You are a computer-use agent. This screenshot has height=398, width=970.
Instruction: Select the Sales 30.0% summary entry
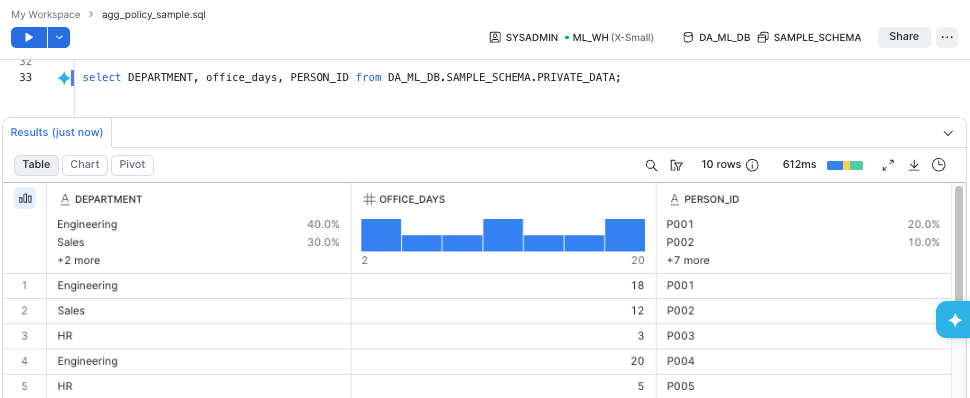pyautogui.click(x=198, y=242)
